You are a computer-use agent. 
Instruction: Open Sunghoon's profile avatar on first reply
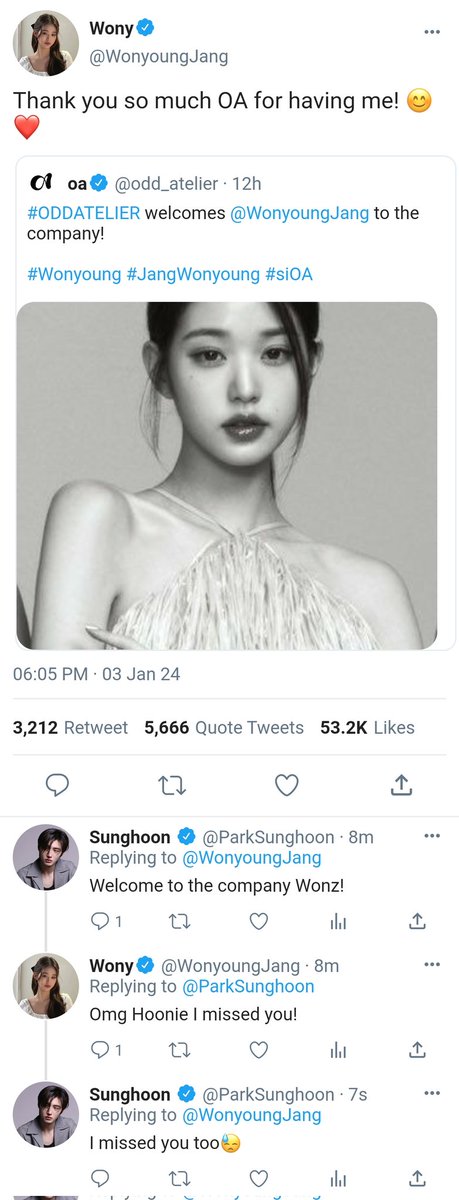point(46,857)
